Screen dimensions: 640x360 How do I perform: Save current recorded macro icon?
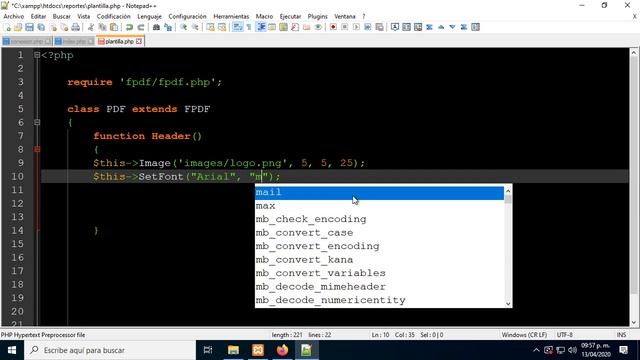379,27
